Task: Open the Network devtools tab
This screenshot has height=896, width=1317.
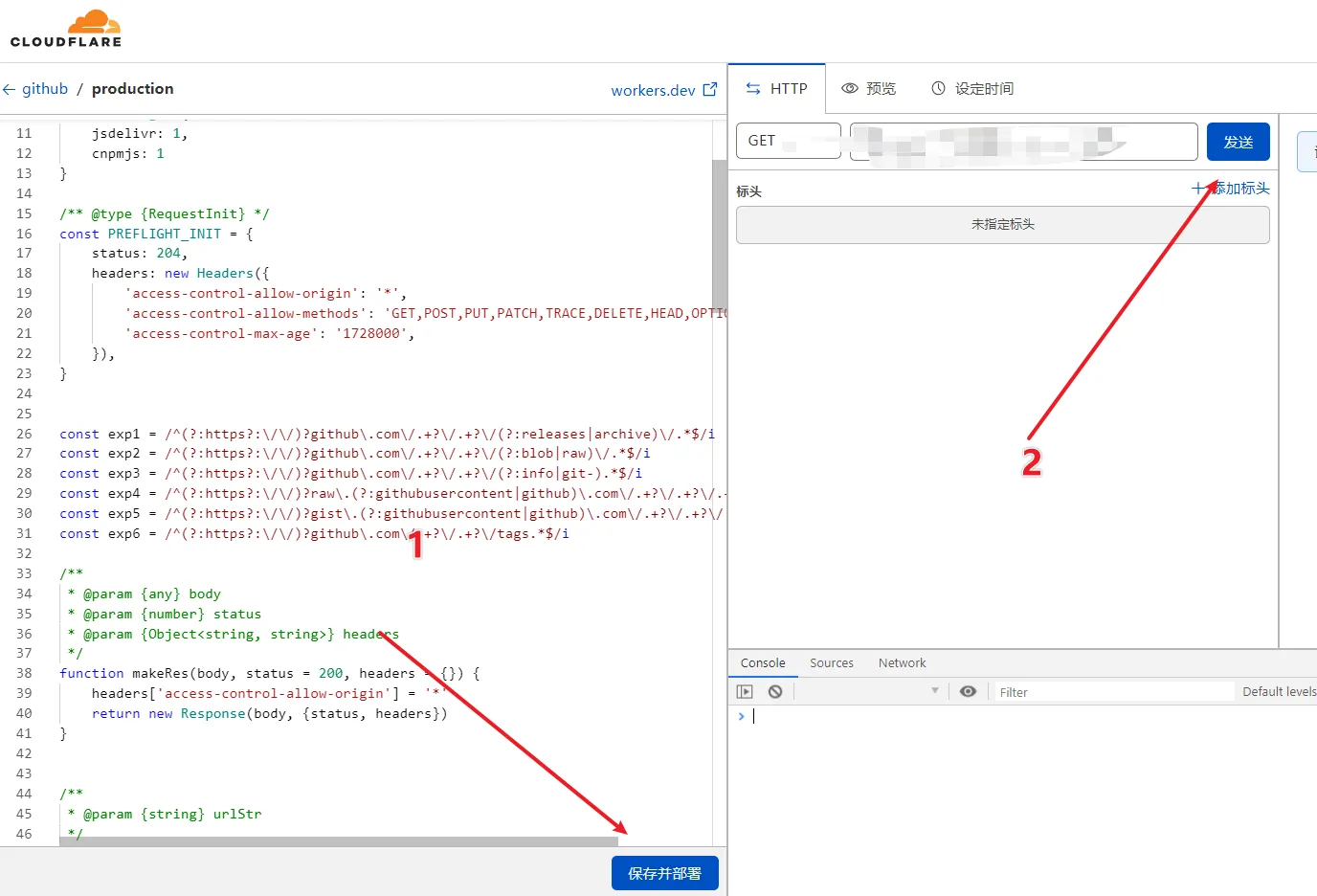Action: pos(903,662)
